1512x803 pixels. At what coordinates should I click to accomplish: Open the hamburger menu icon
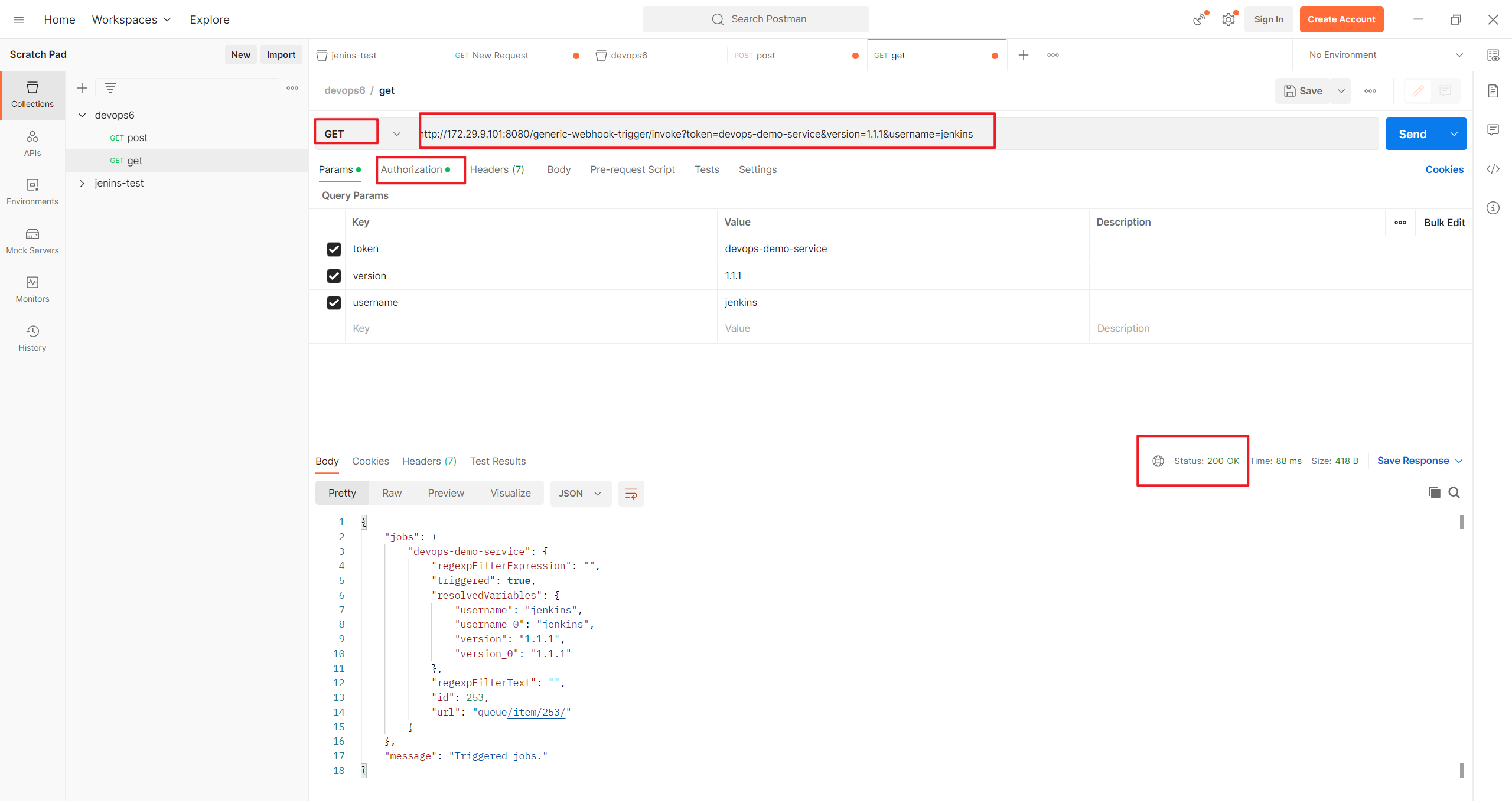coord(19,19)
